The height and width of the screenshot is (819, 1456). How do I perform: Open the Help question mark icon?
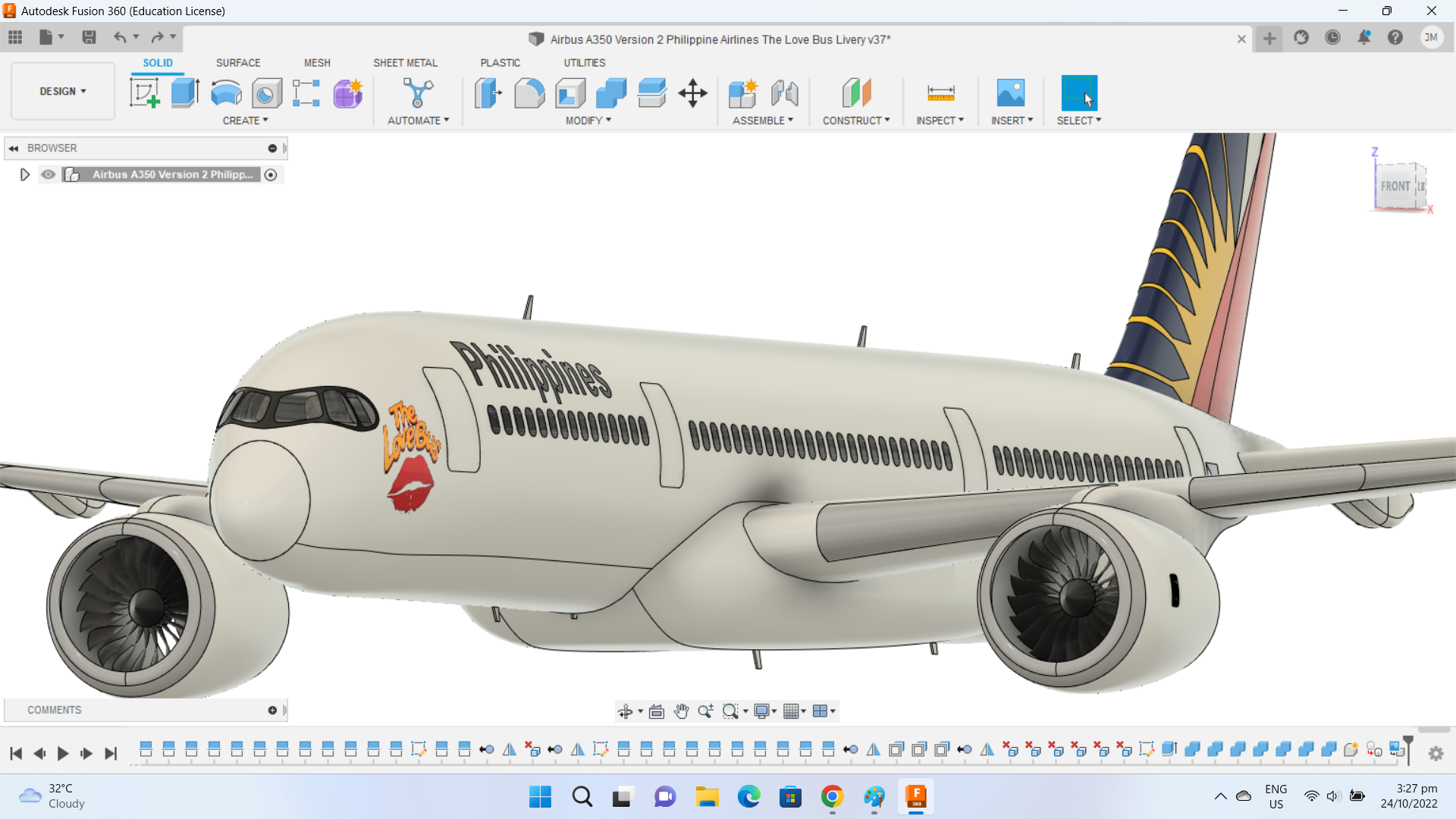[1395, 37]
